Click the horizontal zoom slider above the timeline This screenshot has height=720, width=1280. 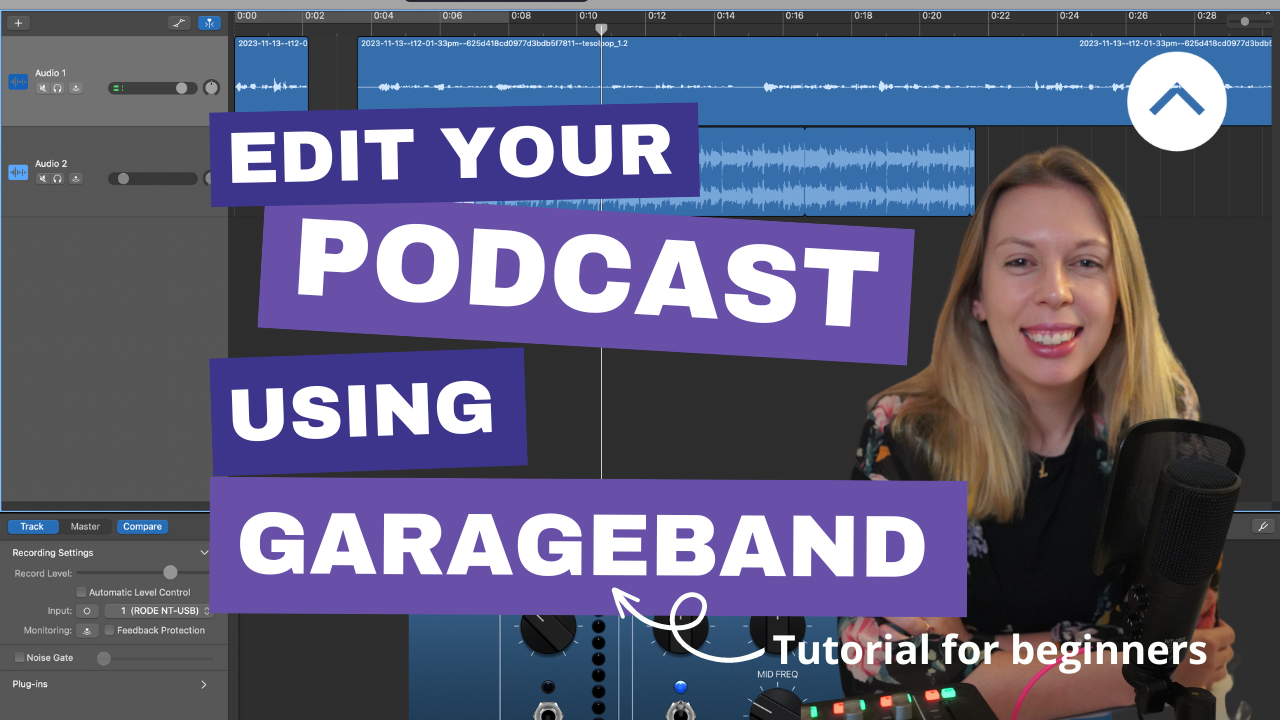[x=1251, y=21]
